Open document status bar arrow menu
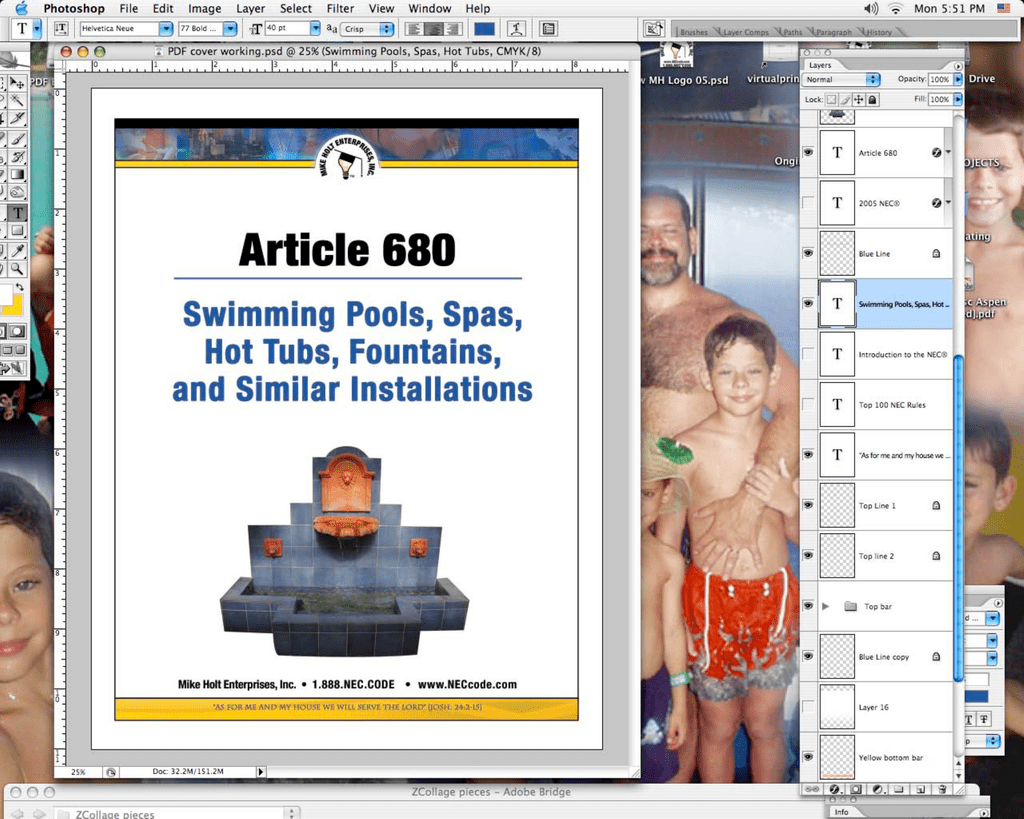The height and width of the screenshot is (819, 1024). (261, 771)
